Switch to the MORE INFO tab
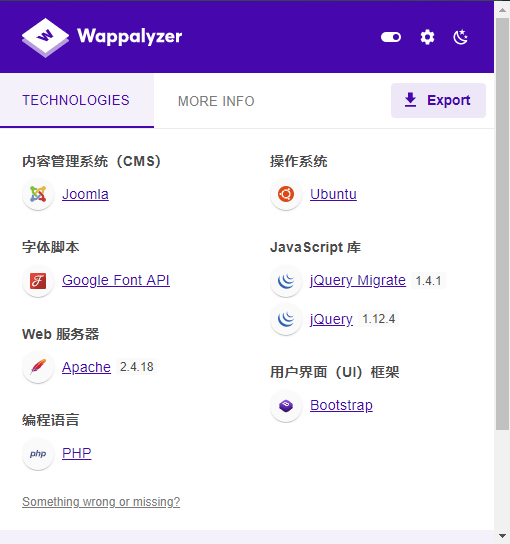 [x=216, y=101]
